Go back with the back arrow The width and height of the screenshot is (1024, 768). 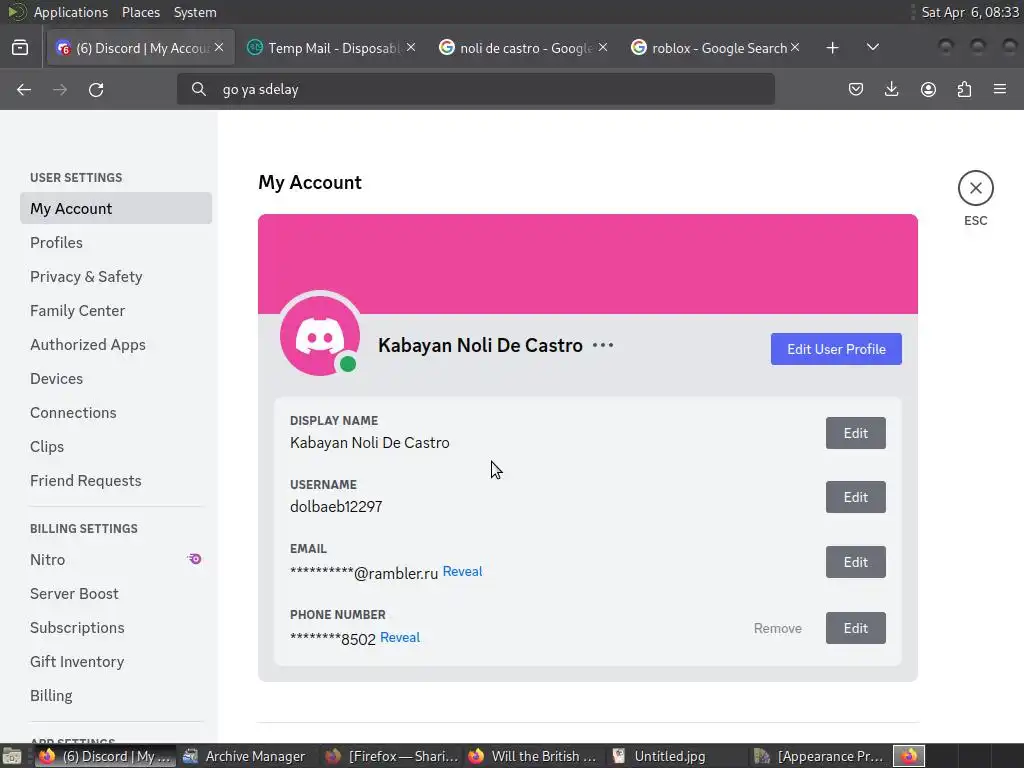[24, 89]
